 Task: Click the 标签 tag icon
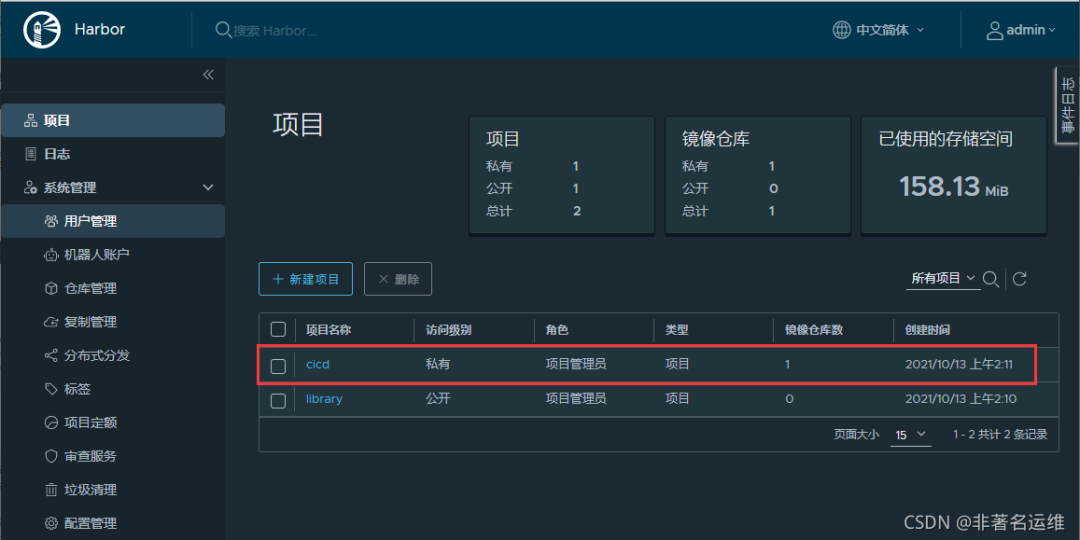click(x=51, y=389)
